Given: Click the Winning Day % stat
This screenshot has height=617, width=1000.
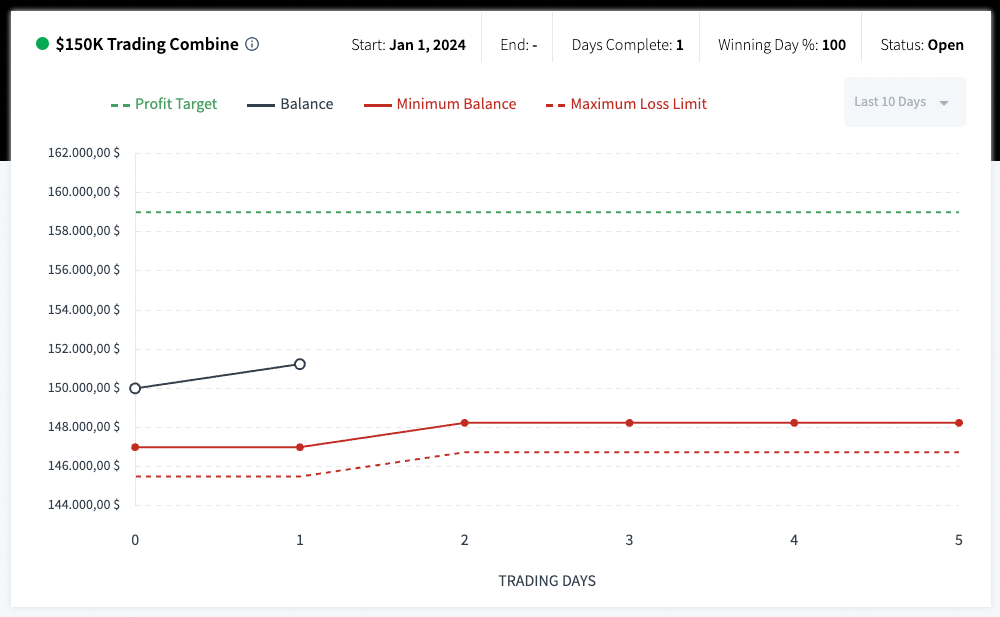Looking at the screenshot, I should point(781,45).
